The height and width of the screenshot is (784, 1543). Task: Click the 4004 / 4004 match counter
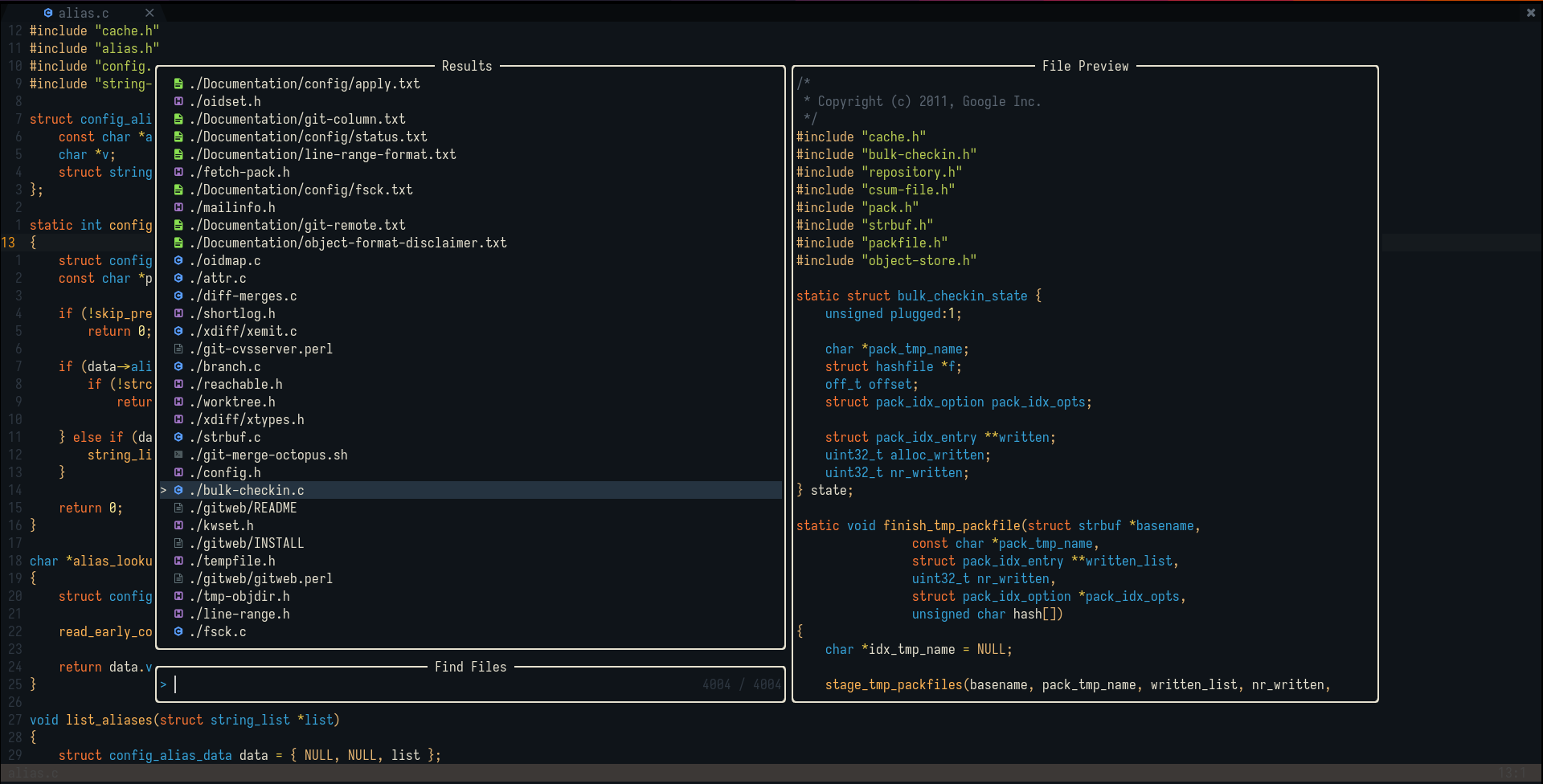point(739,684)
